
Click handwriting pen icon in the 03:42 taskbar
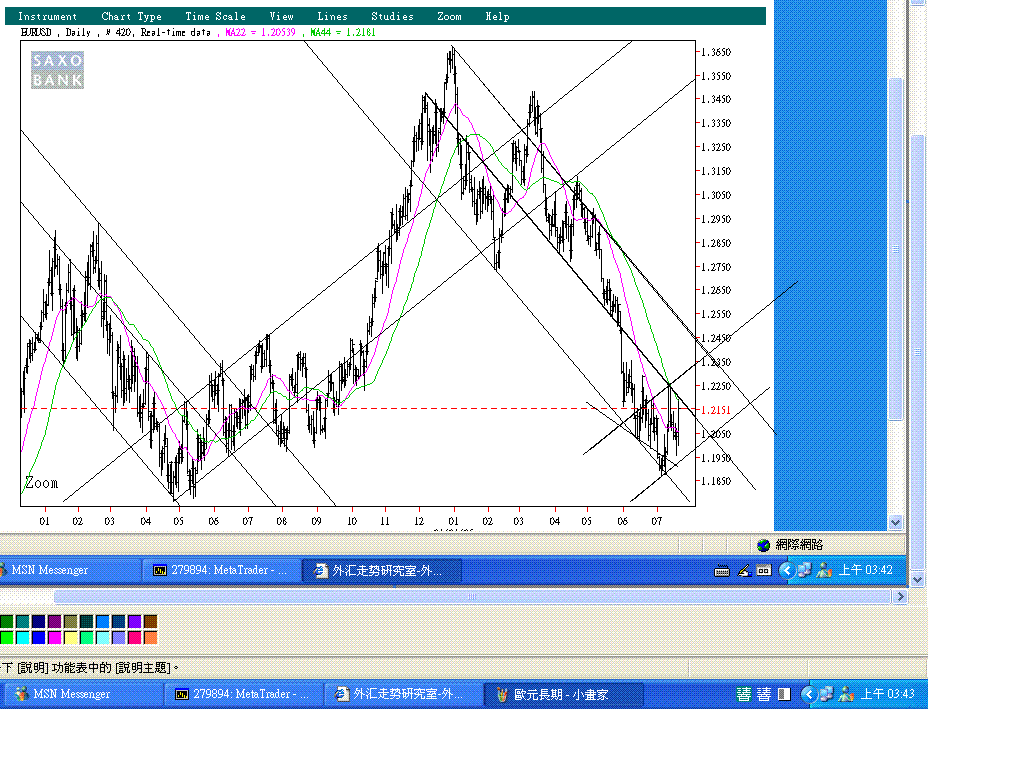[x=744, y=570]
